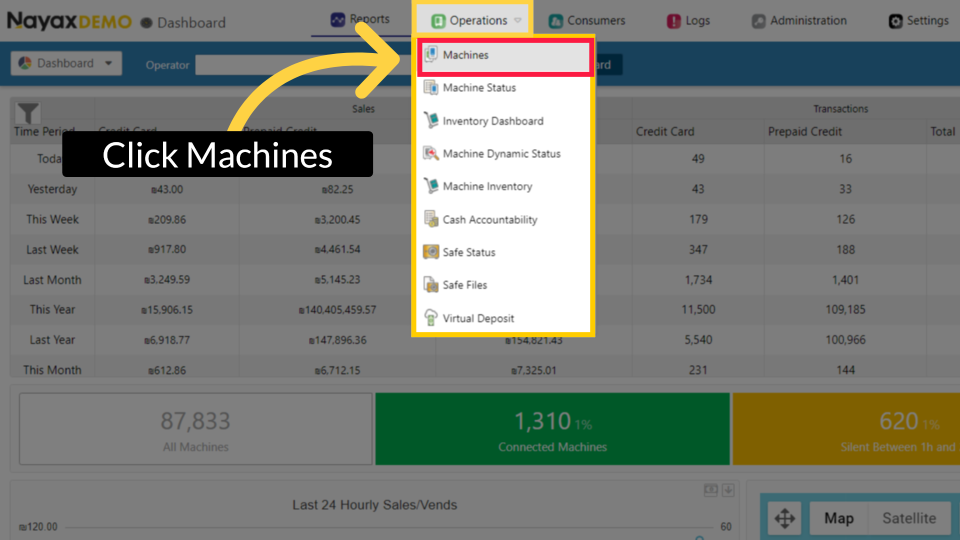Click the table filter funnel icon
This screenshot has height=540, width=960.
29,113
